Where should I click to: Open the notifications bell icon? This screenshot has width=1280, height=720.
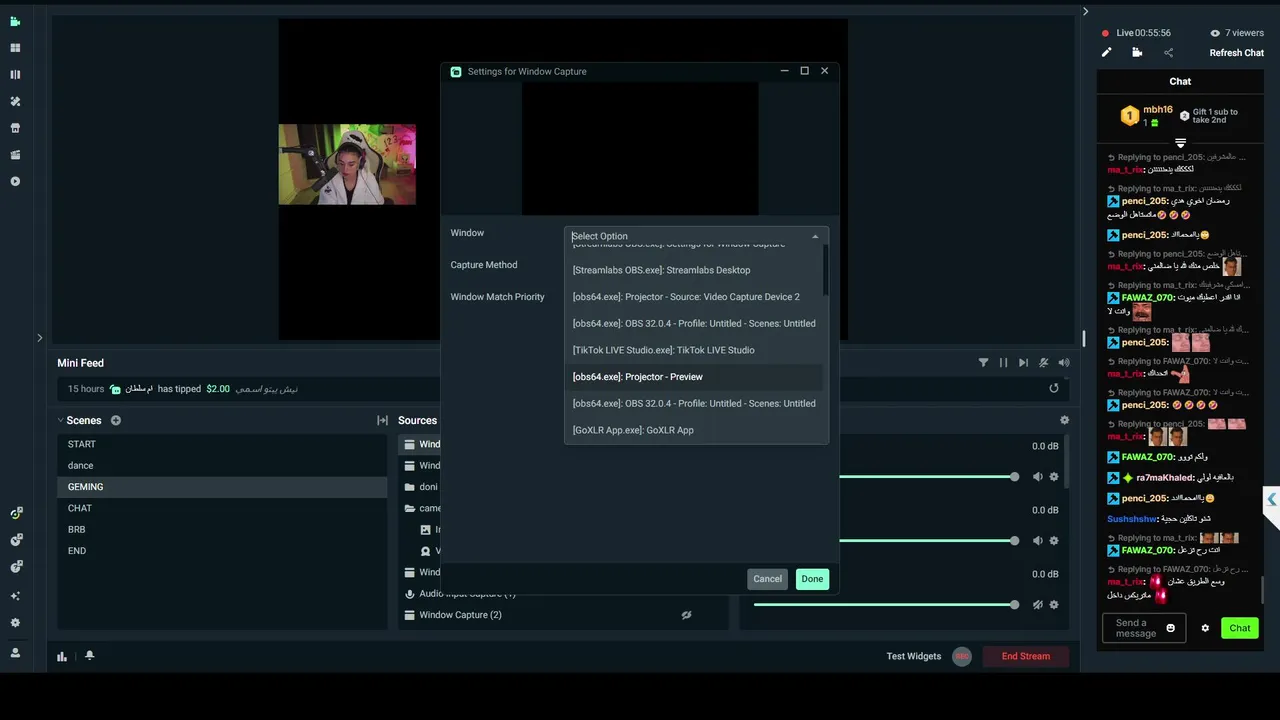click(x=89, y=656)
